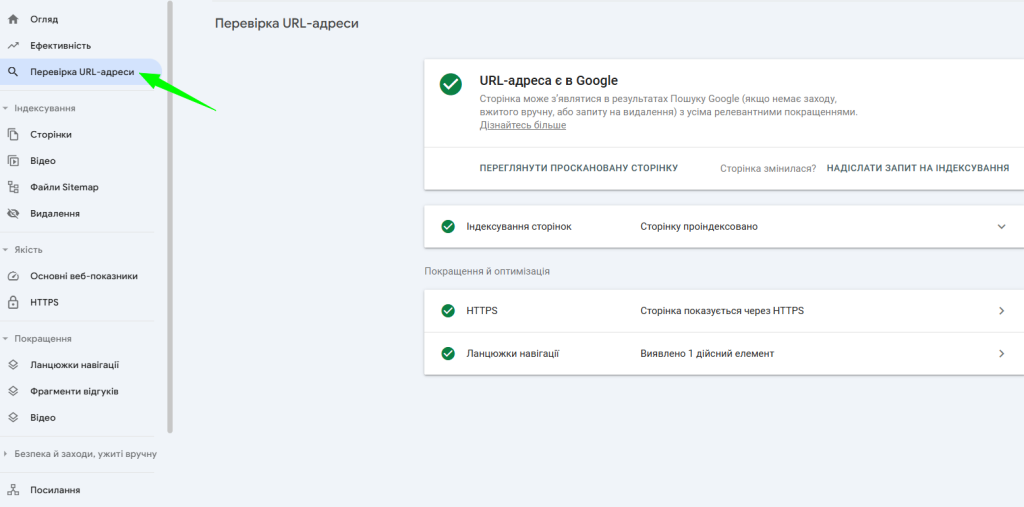Open the Дізнайтесь більше link
The image size is (1024, 507).
point(523,126)
